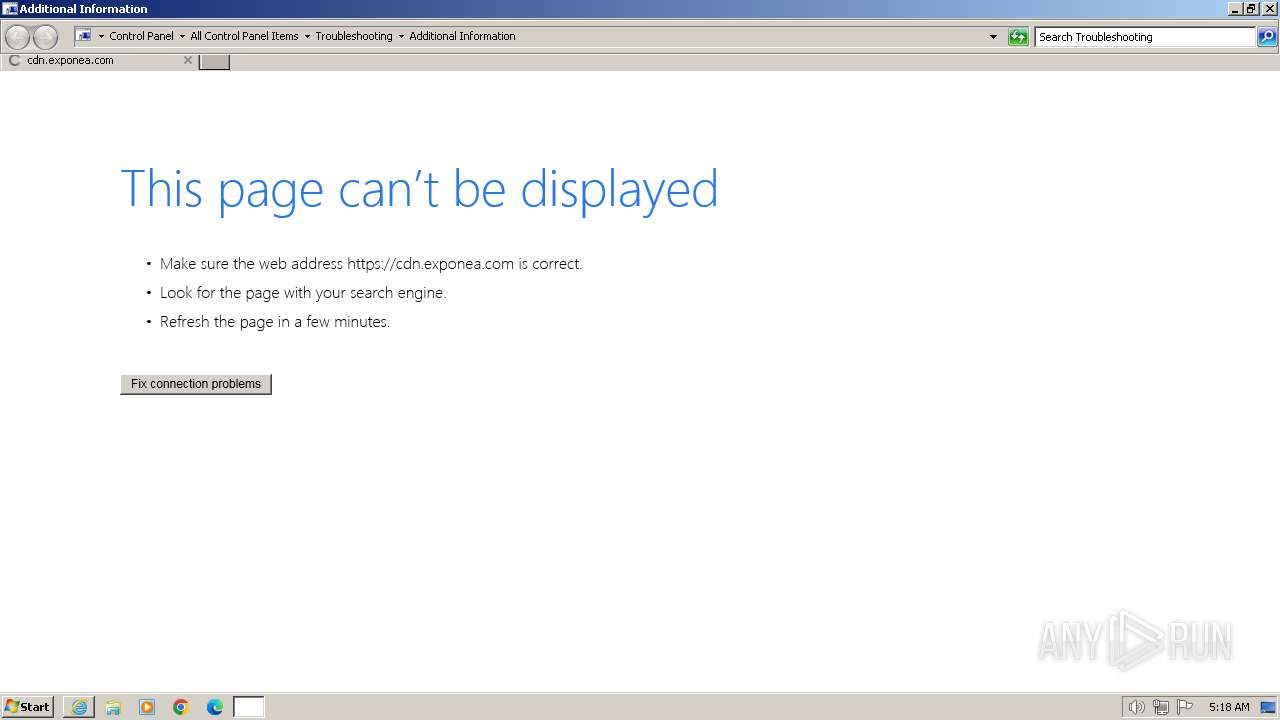Click the Show desktop tray icon
The height and width of the screenshot is (720, 1280).
tap(1269, 707)
